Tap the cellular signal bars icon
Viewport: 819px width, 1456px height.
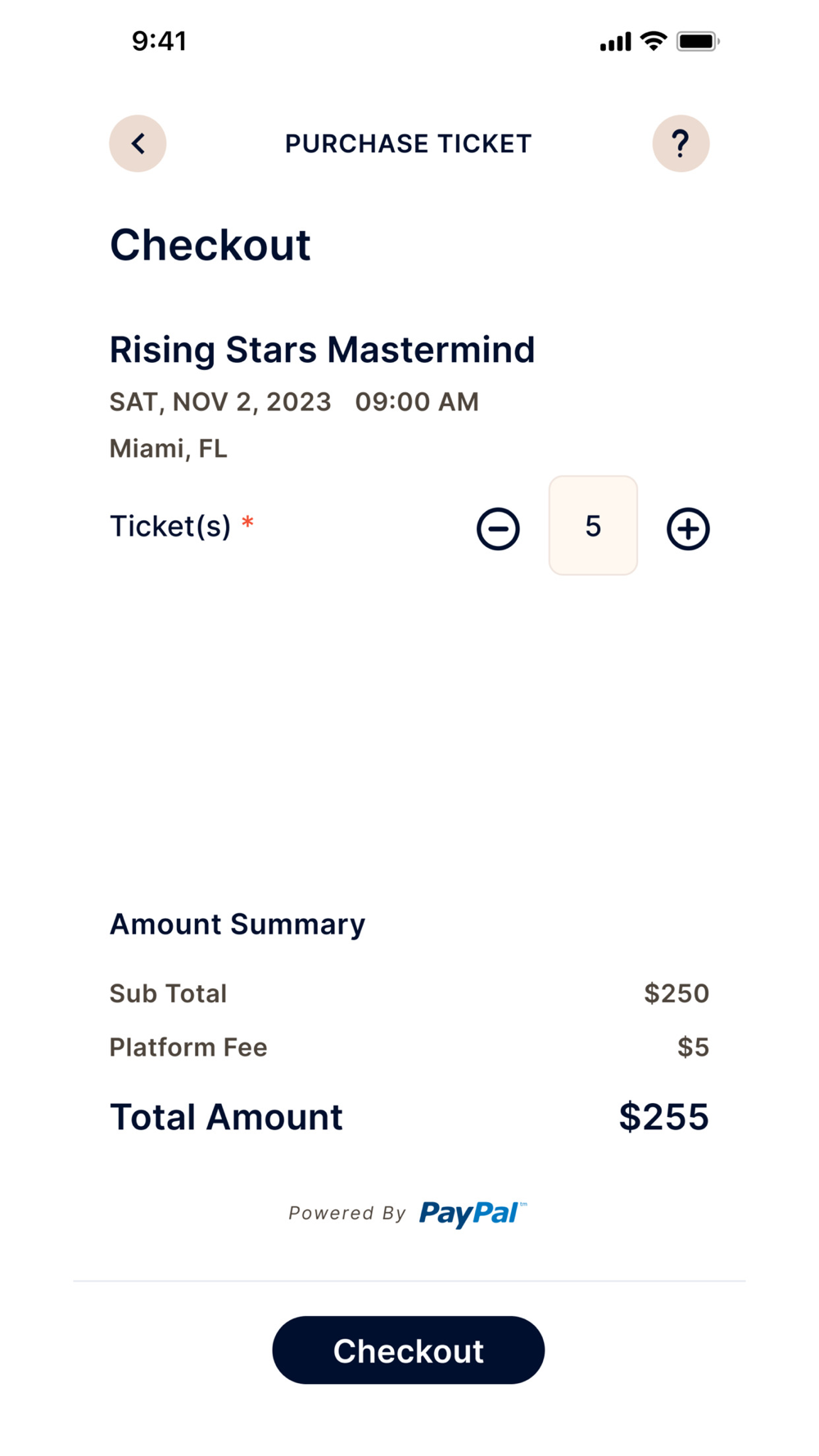(x=615, y=42)
